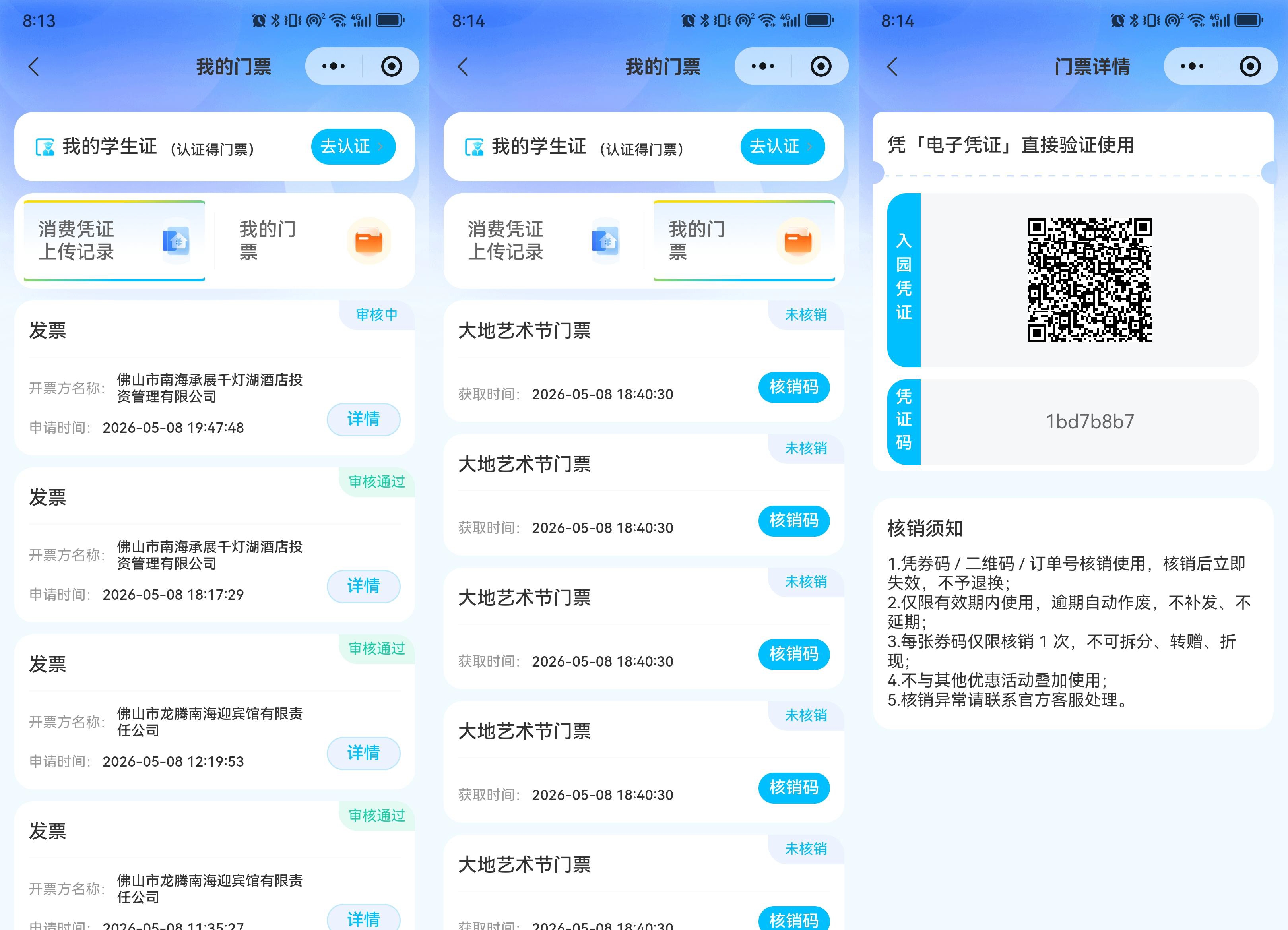This screenshot has width=1288, height=930.
Task: Tap rule 4 不与其他优惠活动叠加使用
Action: (x=998, y=680)
